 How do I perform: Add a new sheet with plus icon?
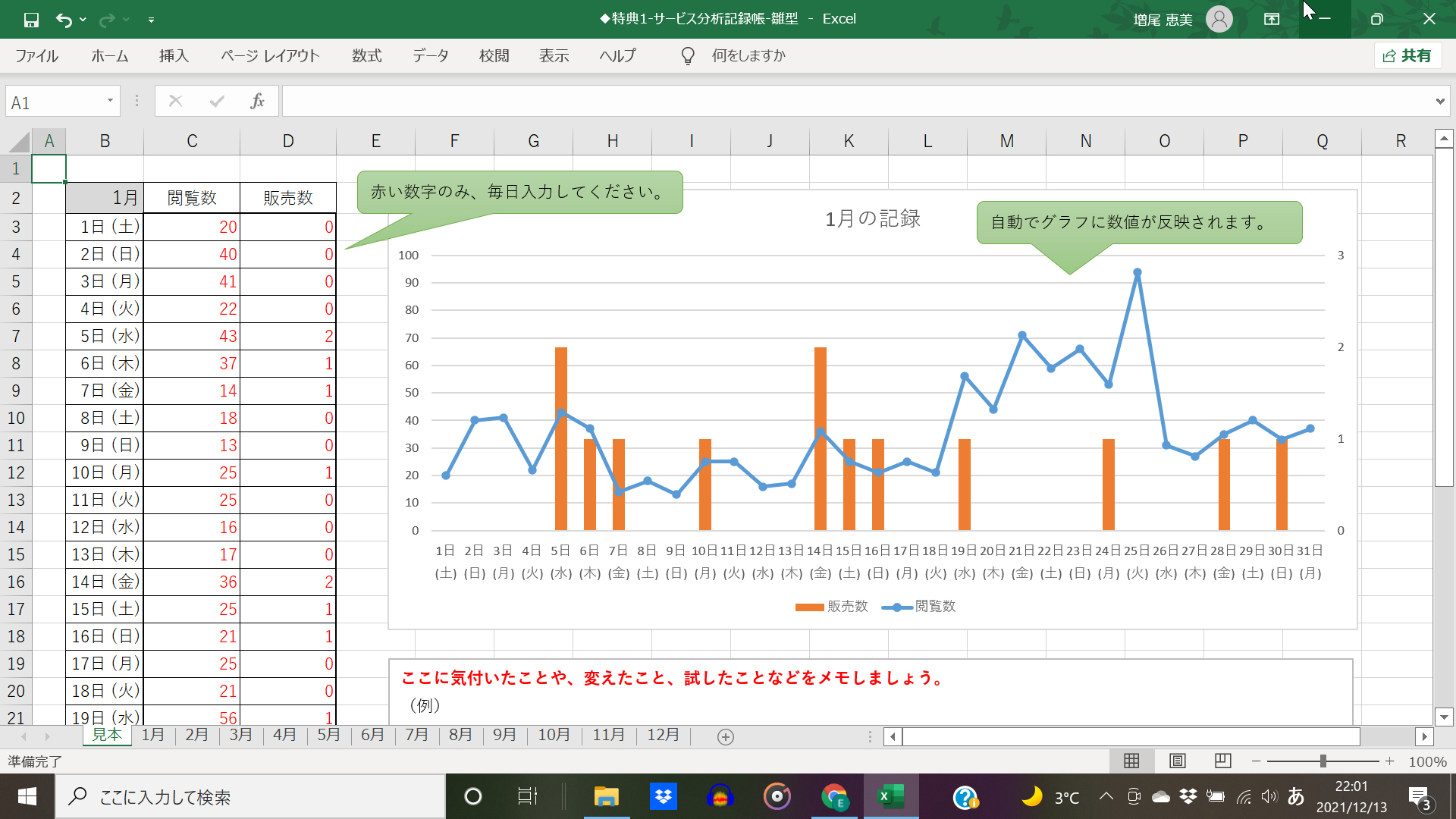(x=725, y=737)
